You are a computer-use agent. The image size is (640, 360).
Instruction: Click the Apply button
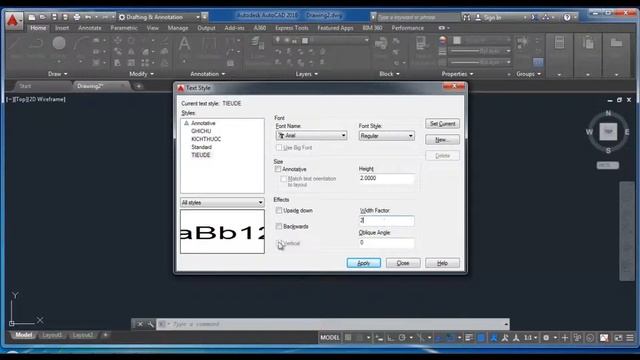click(364, 263)
